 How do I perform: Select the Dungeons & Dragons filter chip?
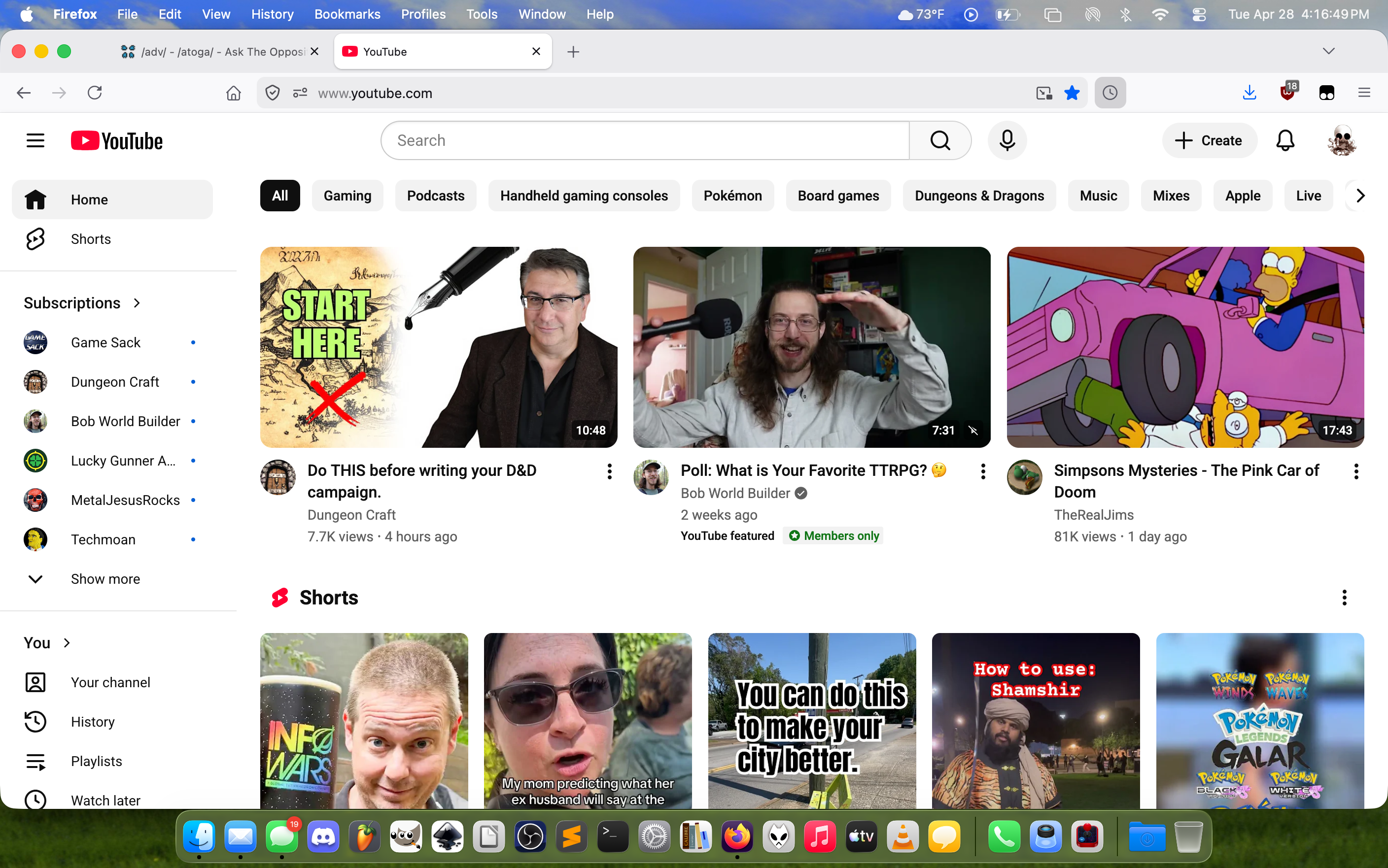(x=978, y=196)
